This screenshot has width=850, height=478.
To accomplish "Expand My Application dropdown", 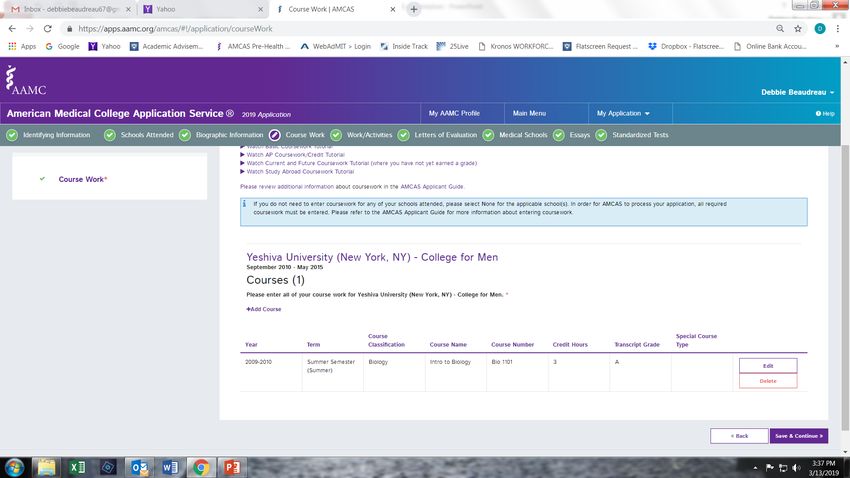I will tap(623, 113).
